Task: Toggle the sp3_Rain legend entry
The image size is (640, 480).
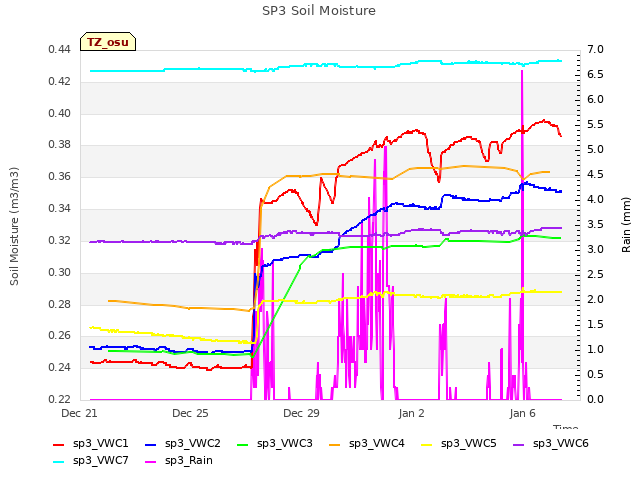Action: point(179,460)
